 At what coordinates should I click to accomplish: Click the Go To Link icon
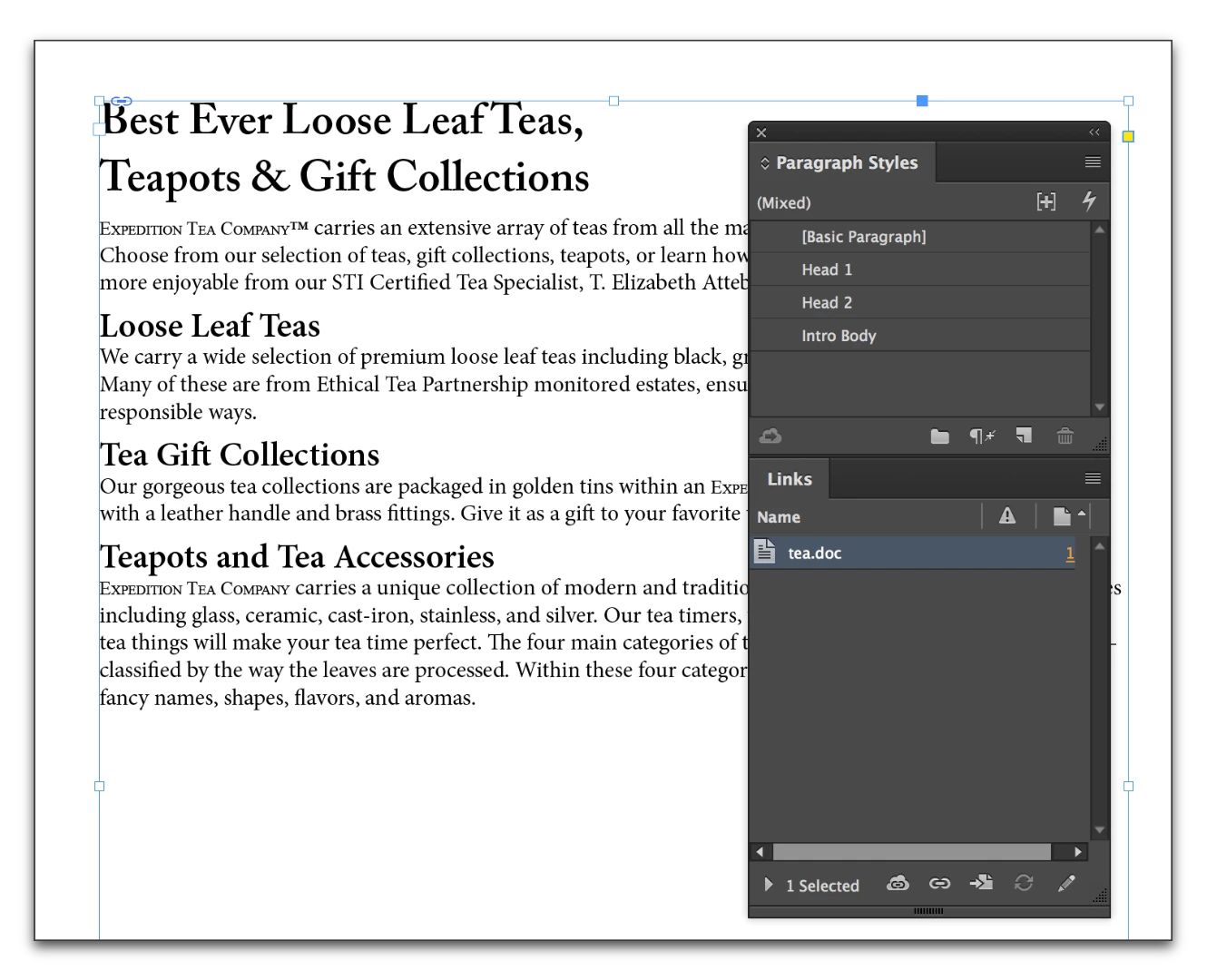click(x=981, y=883)
